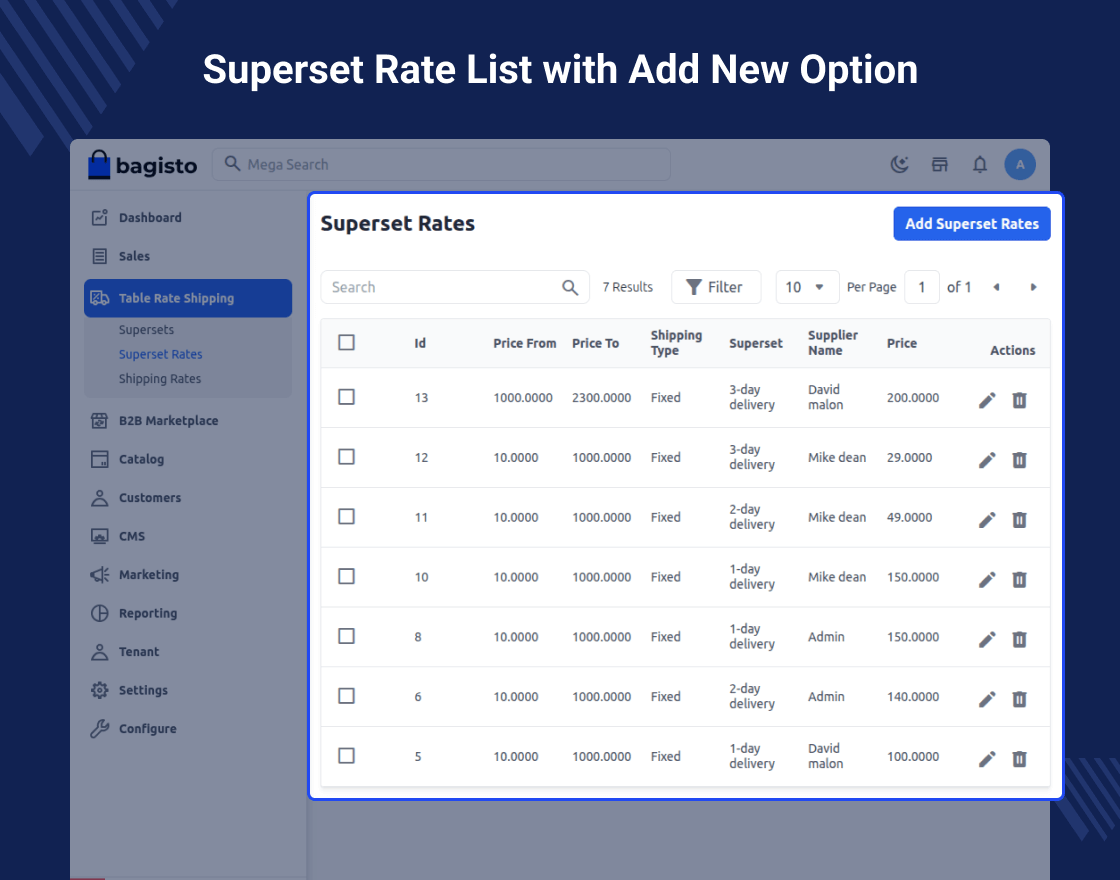Edit superset rate with Id 13

986,400
